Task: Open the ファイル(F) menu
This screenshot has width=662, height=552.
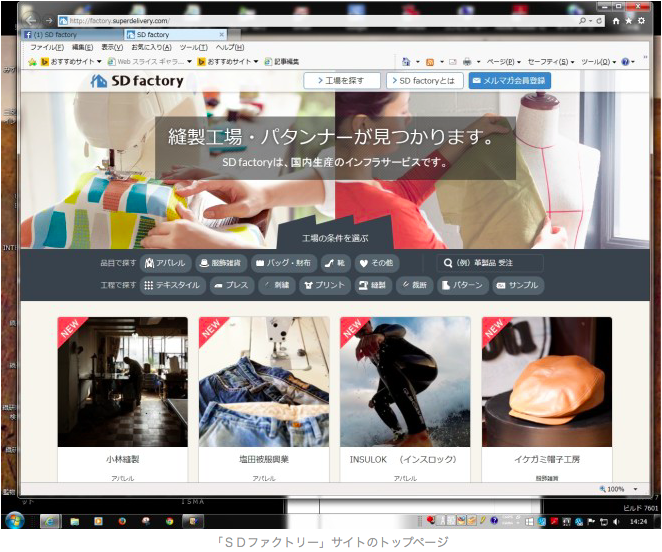Action: pyautogui.click(x=46, y=47)
